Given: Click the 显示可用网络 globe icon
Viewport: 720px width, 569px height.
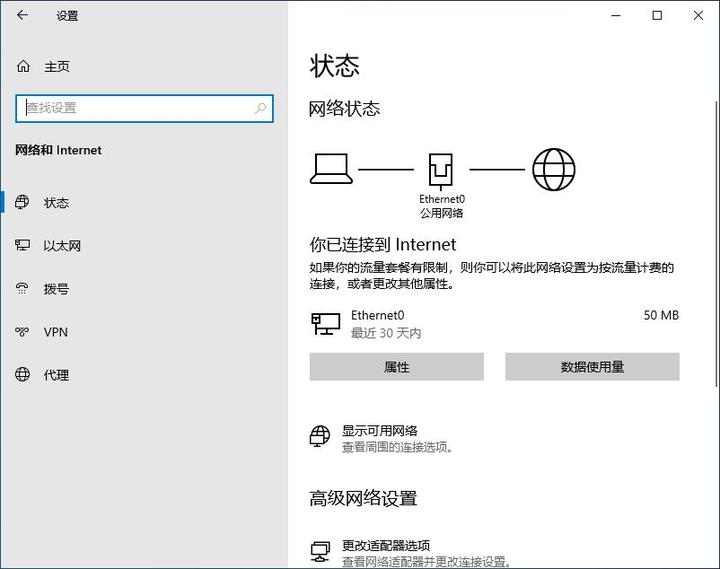Looking at the screenshot, I should [320, 437].
